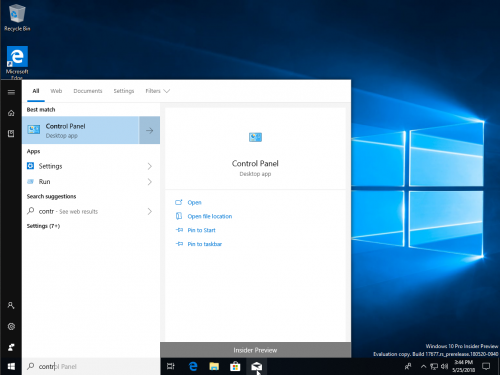This screenshot has width=500, height=375.
Task: Expand the search sidebar hamburger menu
Action: [11, 92]
